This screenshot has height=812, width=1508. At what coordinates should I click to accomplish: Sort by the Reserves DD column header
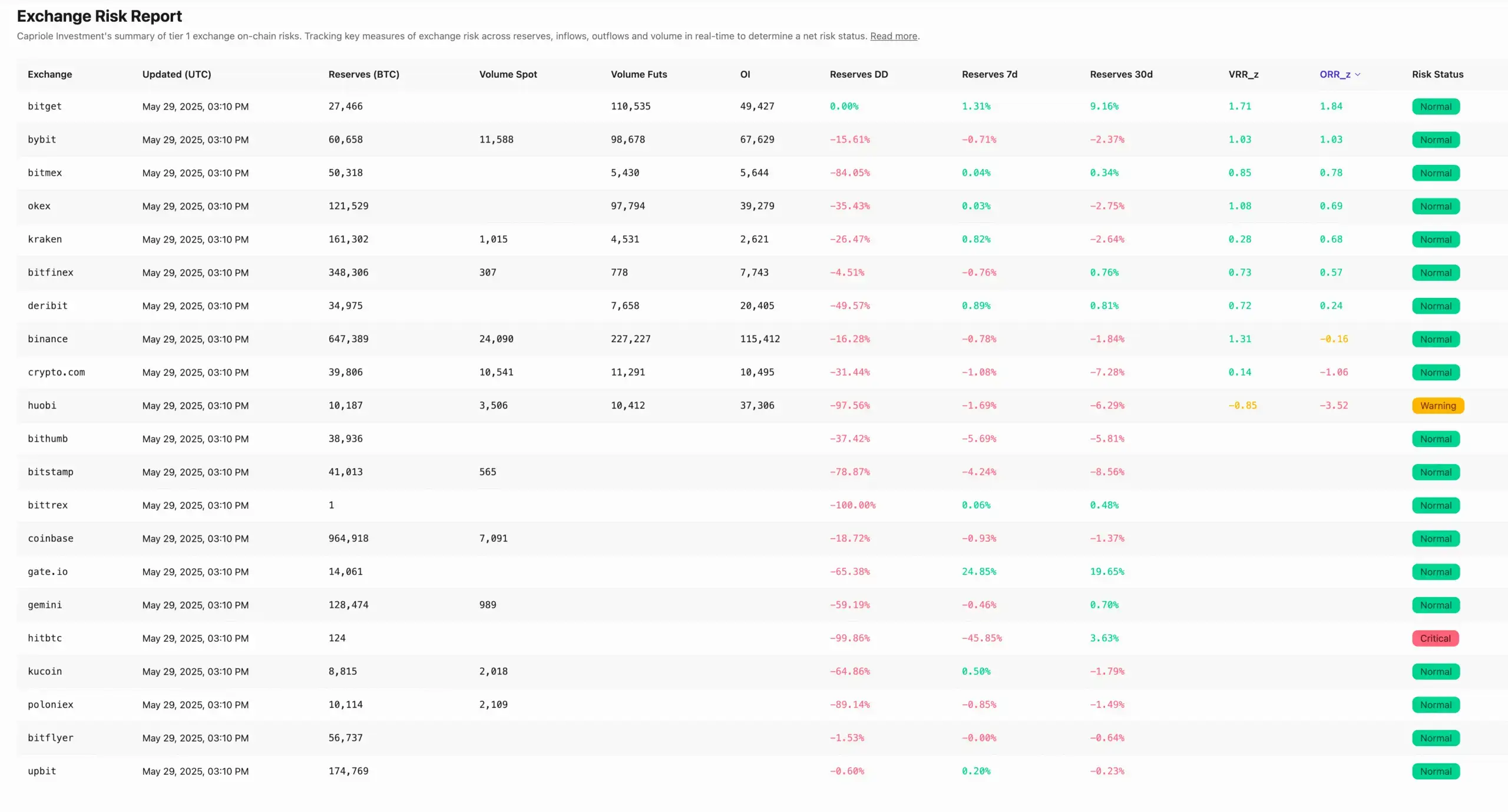click(x=858, y=74)
